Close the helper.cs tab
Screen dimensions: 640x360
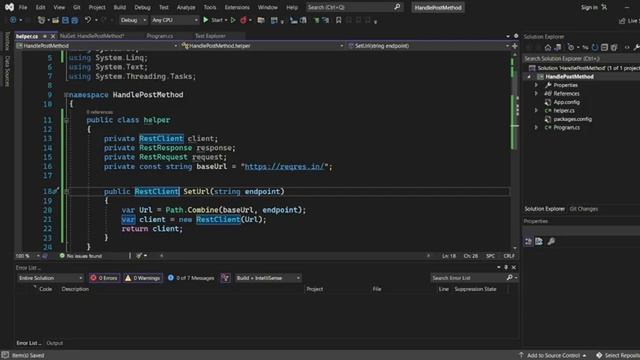point(53,36)
